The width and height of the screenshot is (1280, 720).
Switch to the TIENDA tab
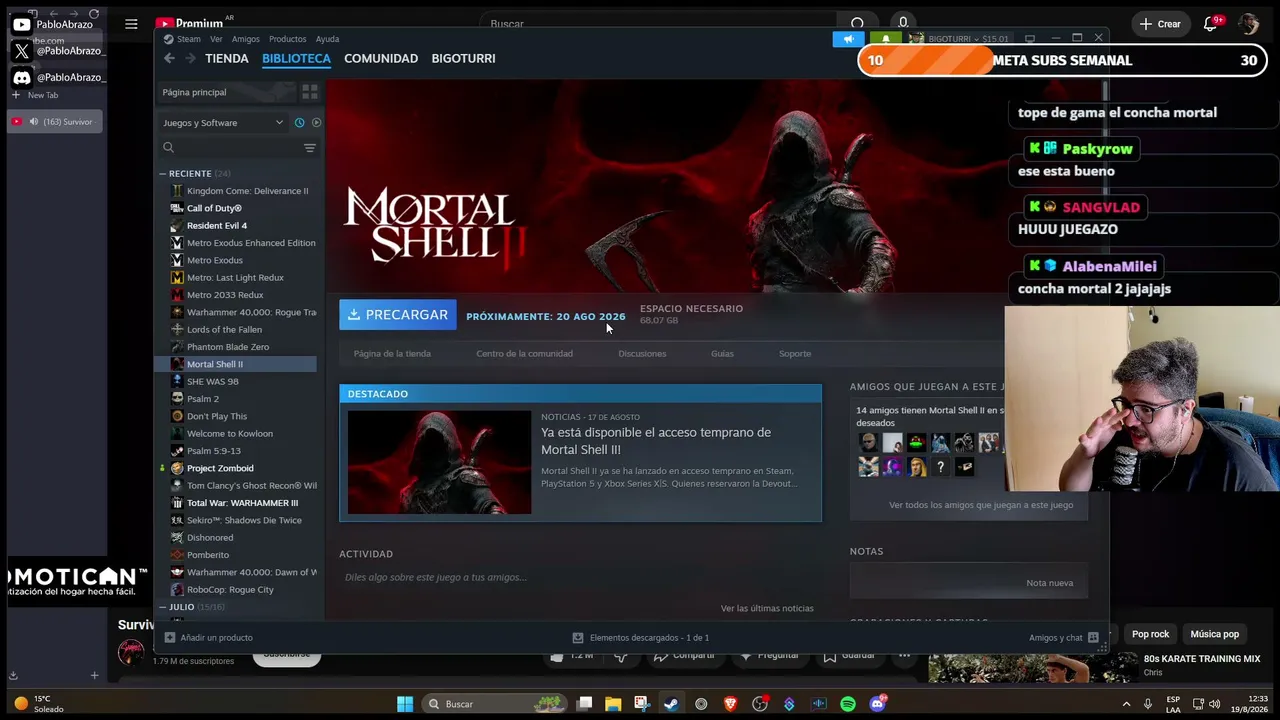click(x=227, y=58)
